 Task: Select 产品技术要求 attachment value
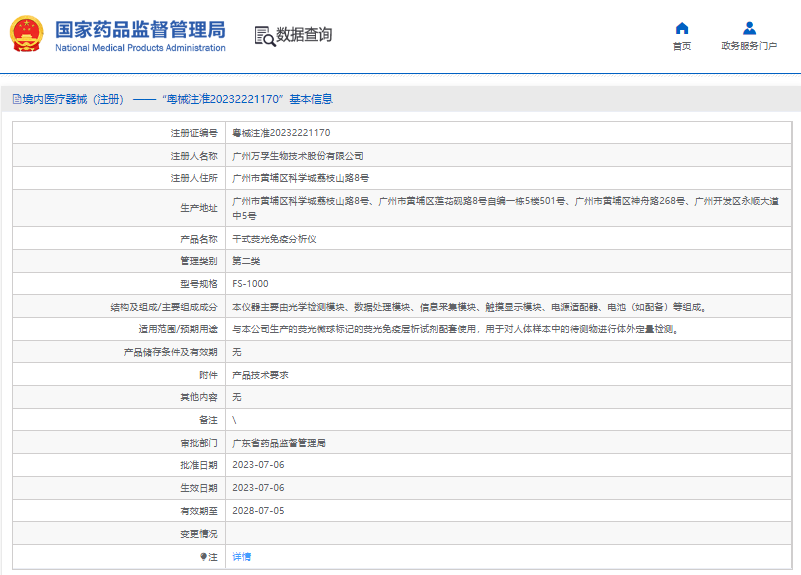[x=260, y=375]
